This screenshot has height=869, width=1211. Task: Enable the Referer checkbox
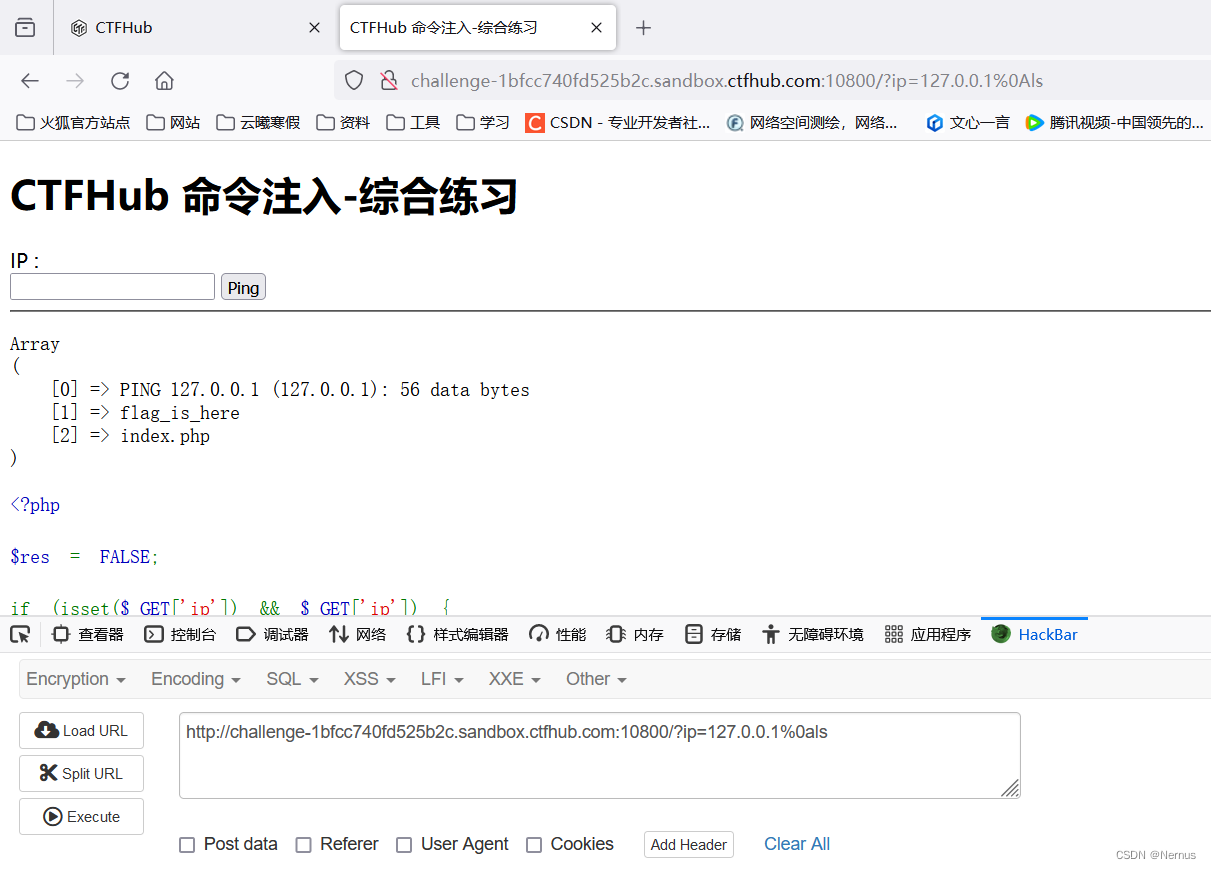tap(304, 845)
